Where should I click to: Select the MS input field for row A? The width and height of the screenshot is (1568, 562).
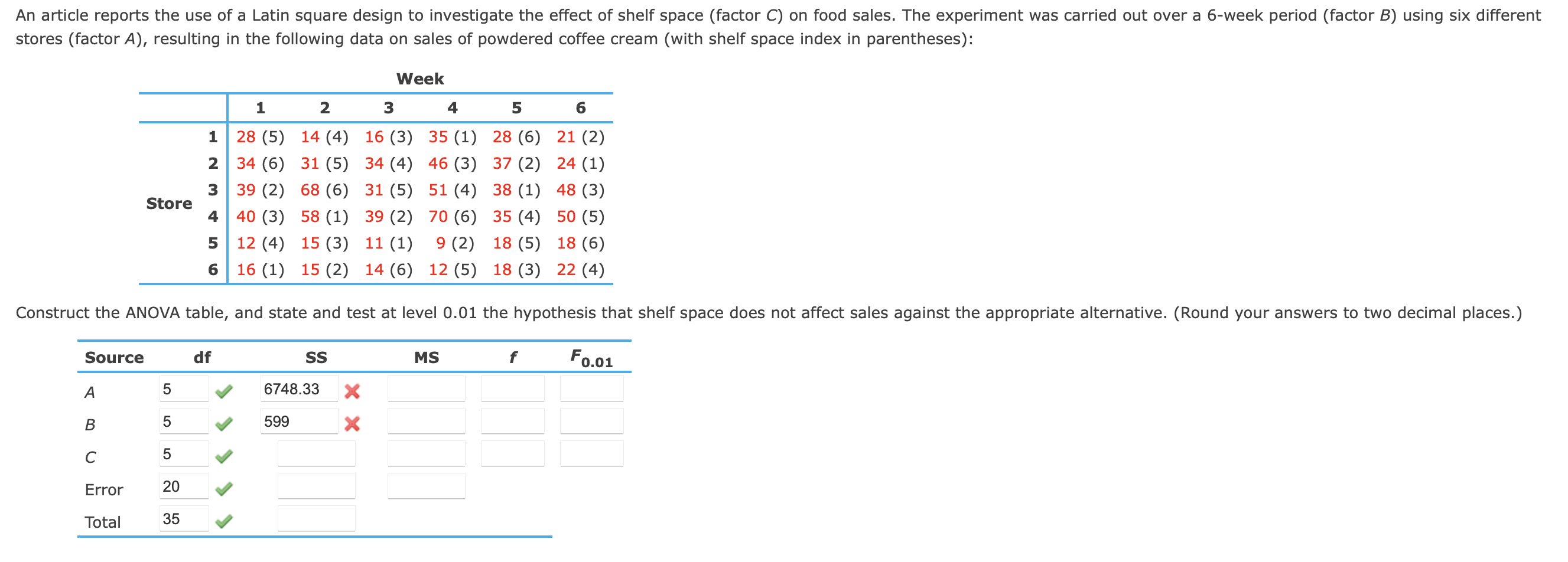[426, 388]
